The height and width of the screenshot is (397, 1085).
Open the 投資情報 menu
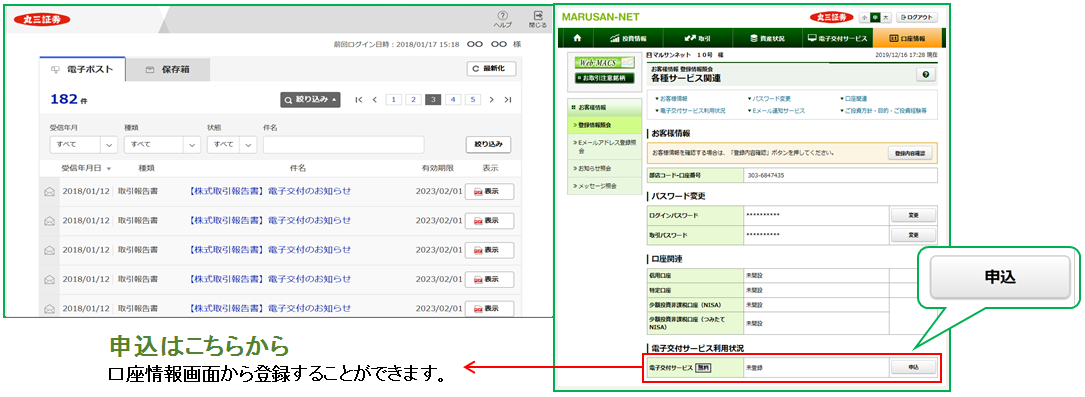pos(628,38)
